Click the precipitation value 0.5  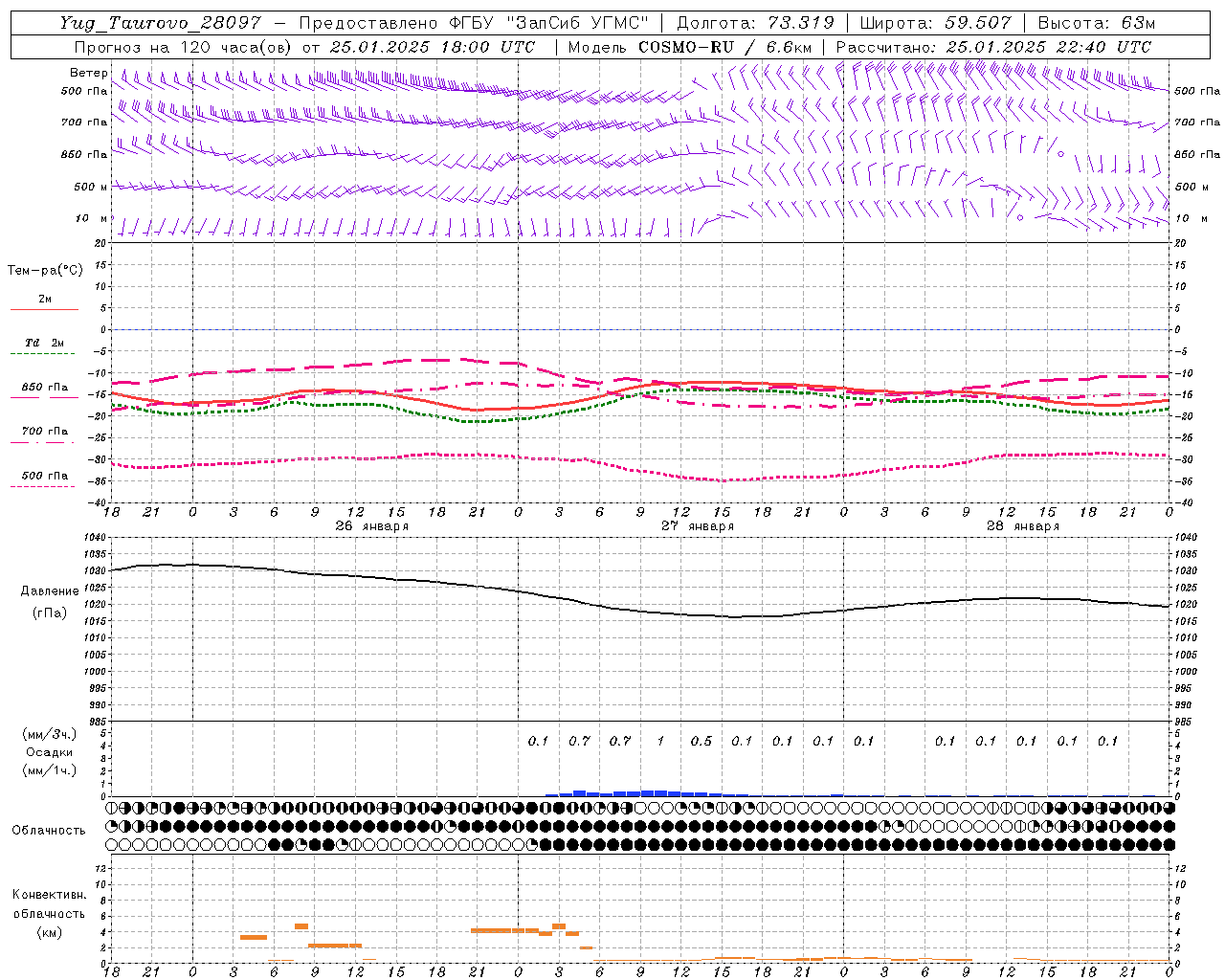point(702,741)
